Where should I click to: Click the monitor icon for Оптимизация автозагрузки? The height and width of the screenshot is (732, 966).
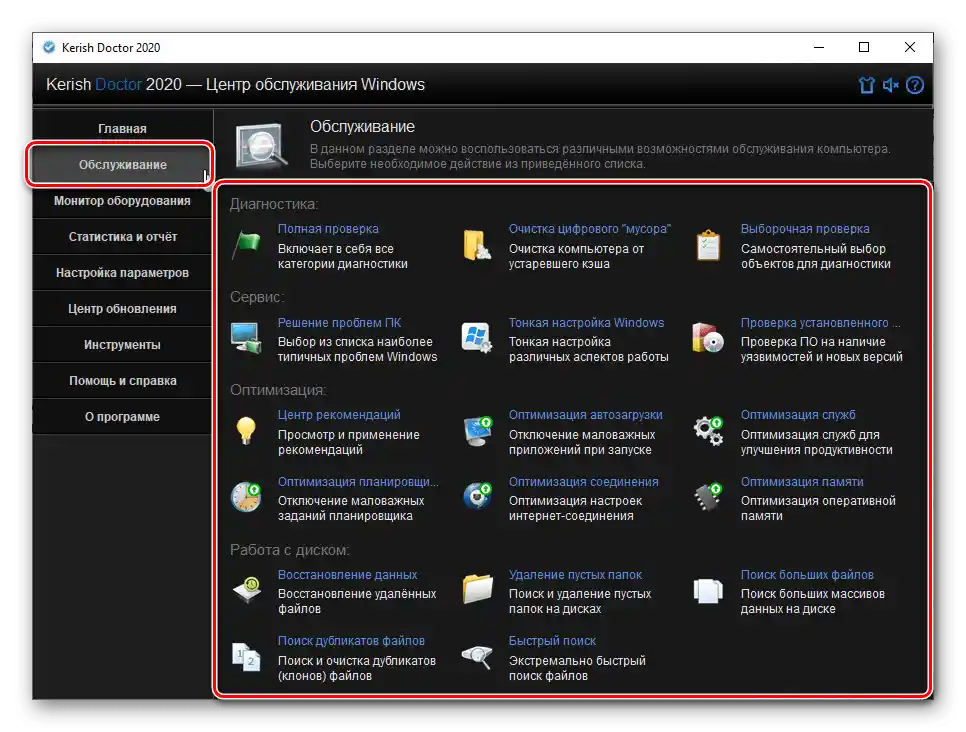[478, 431]
